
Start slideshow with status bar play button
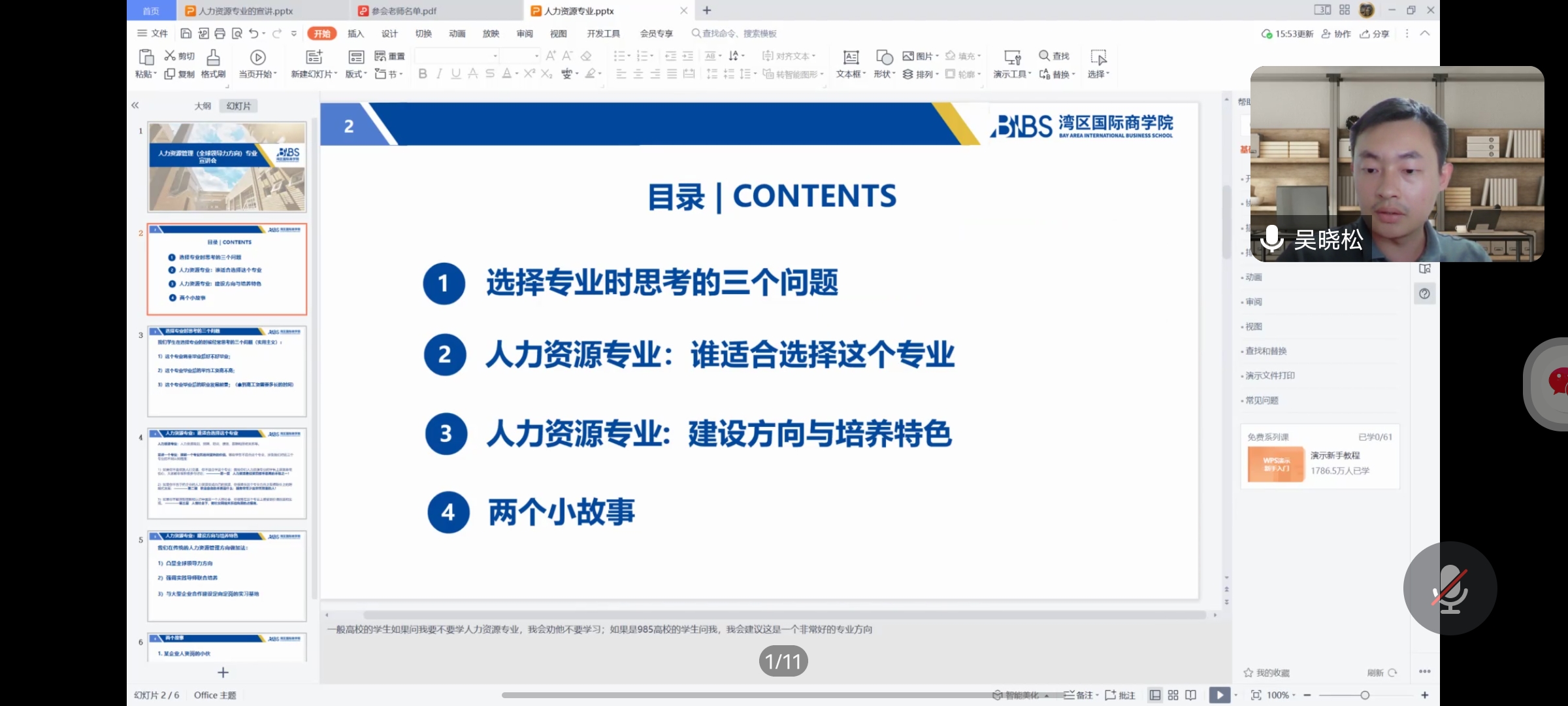click(1219, 695)
